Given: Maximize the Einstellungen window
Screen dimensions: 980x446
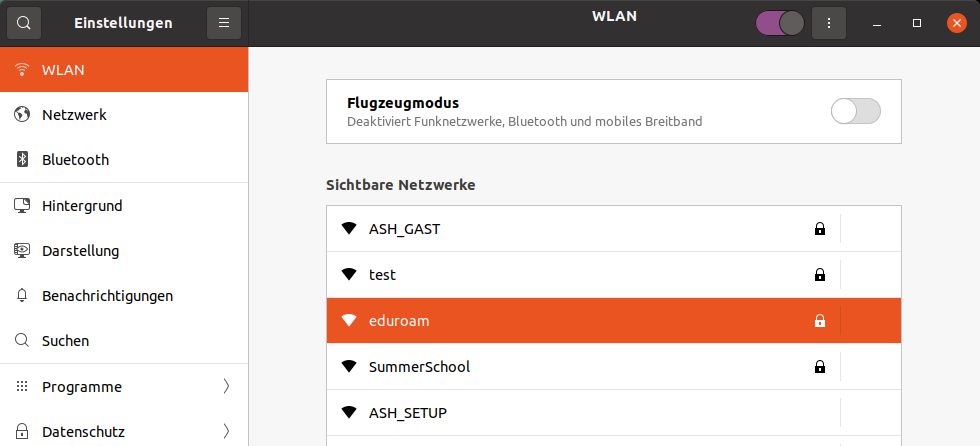Looking at the screenshot, I should [x=917, y=23].
